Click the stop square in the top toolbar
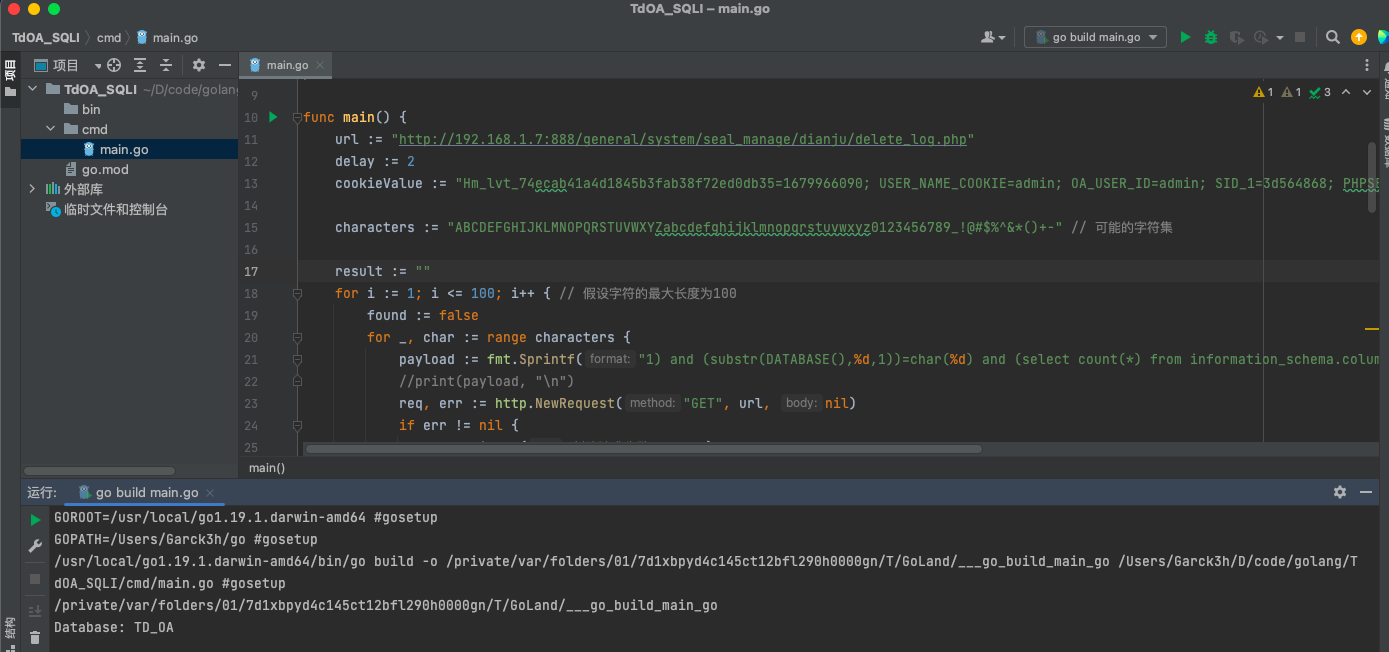The image size is (1389, 652). click(x=1300, y=37)
